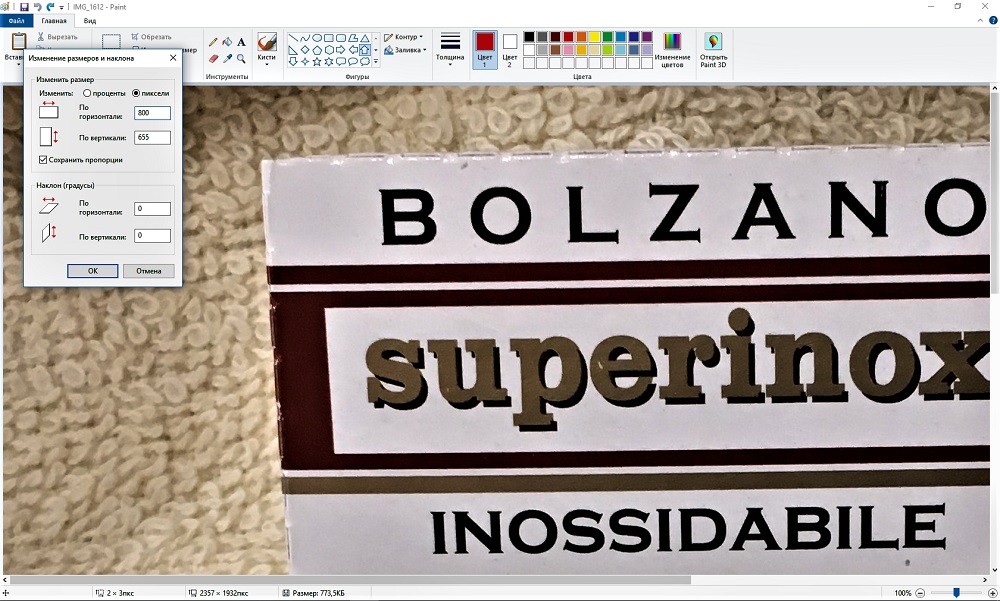Screen dimensions: 1000x601
Task: Choose the six-point star shape
Action: pyautogui.click(x=329, y=61)
